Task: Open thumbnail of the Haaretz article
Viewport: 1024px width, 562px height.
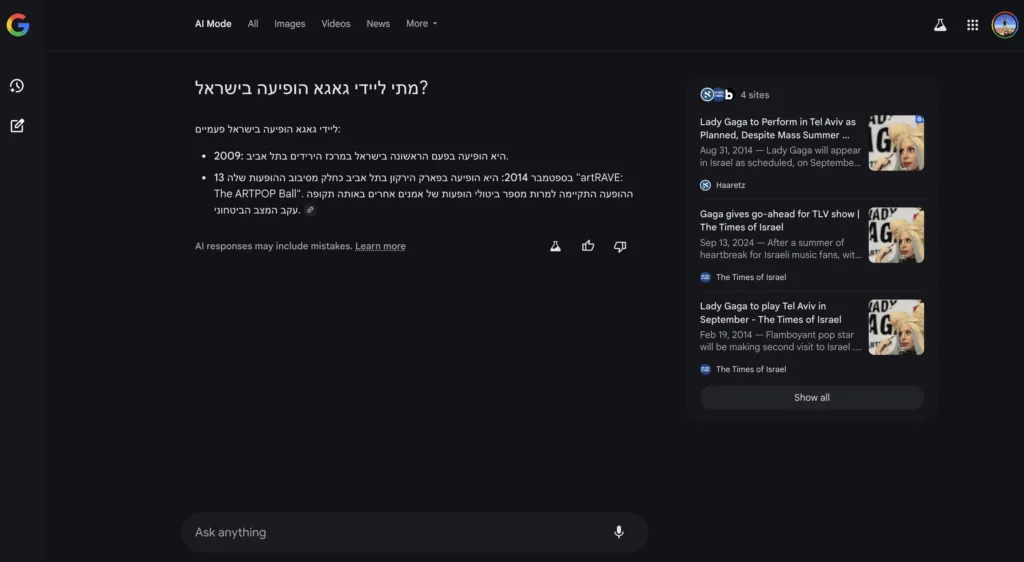Action: 896,143
